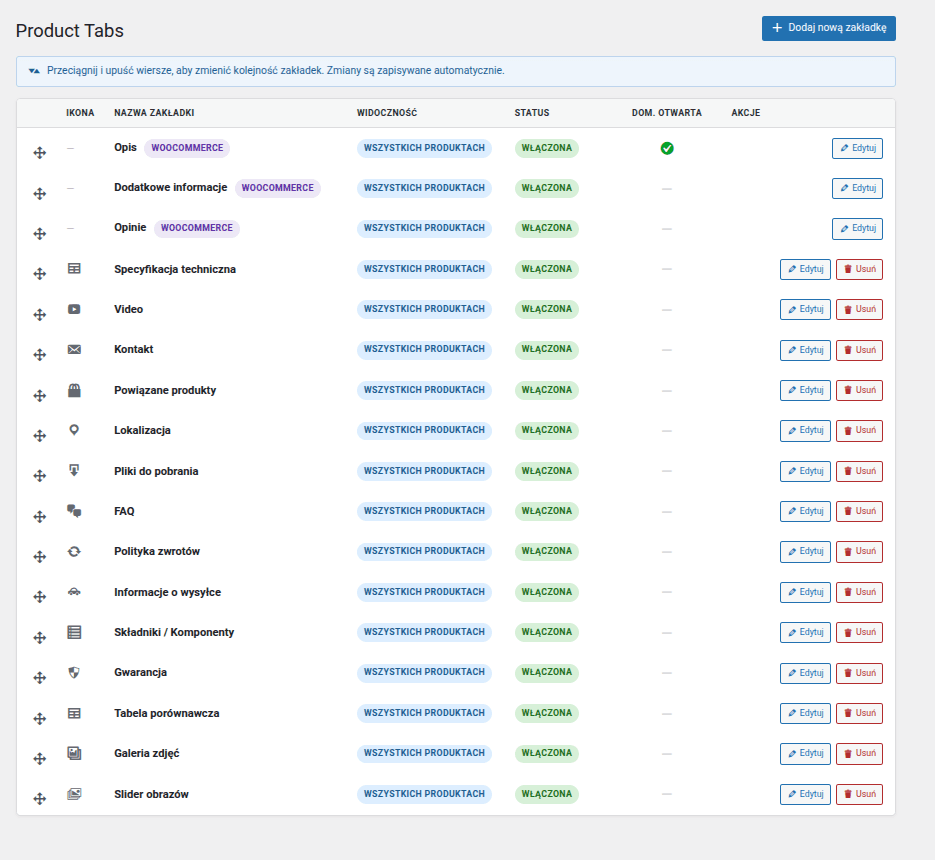Delete the Specyfikacja techniczna tab
Viewport: 935px width, 860px height.
click(x=859, y=269)
